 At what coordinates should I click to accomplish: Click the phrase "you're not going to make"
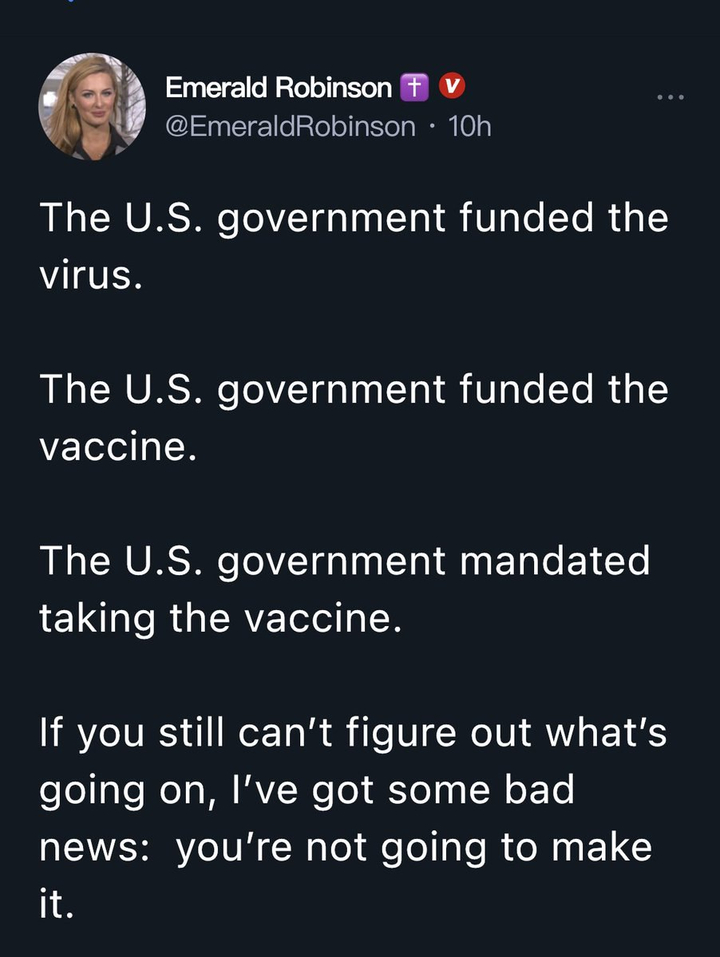414,848
